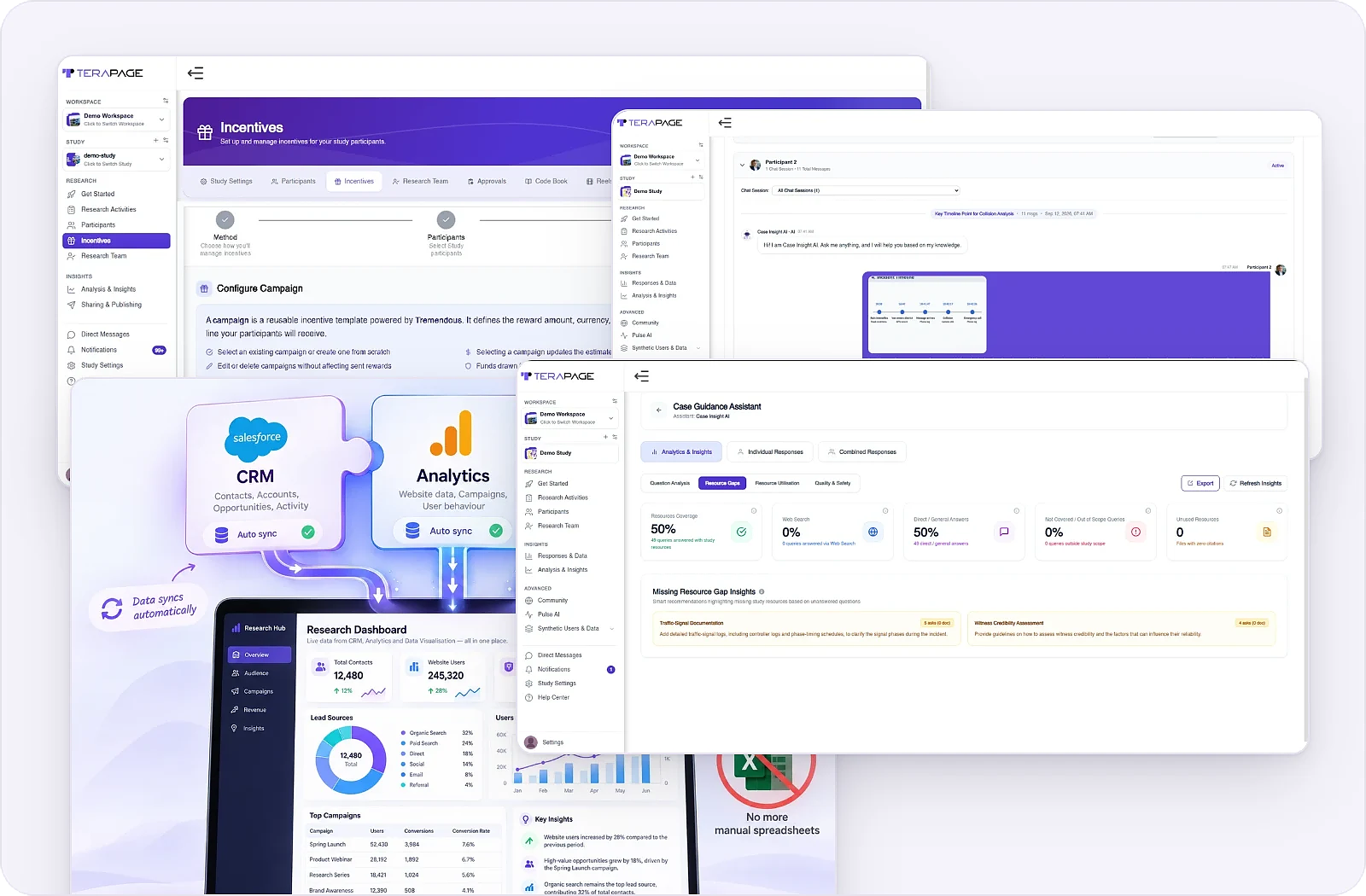Click Refresh Insights button

coord(1255,483)
